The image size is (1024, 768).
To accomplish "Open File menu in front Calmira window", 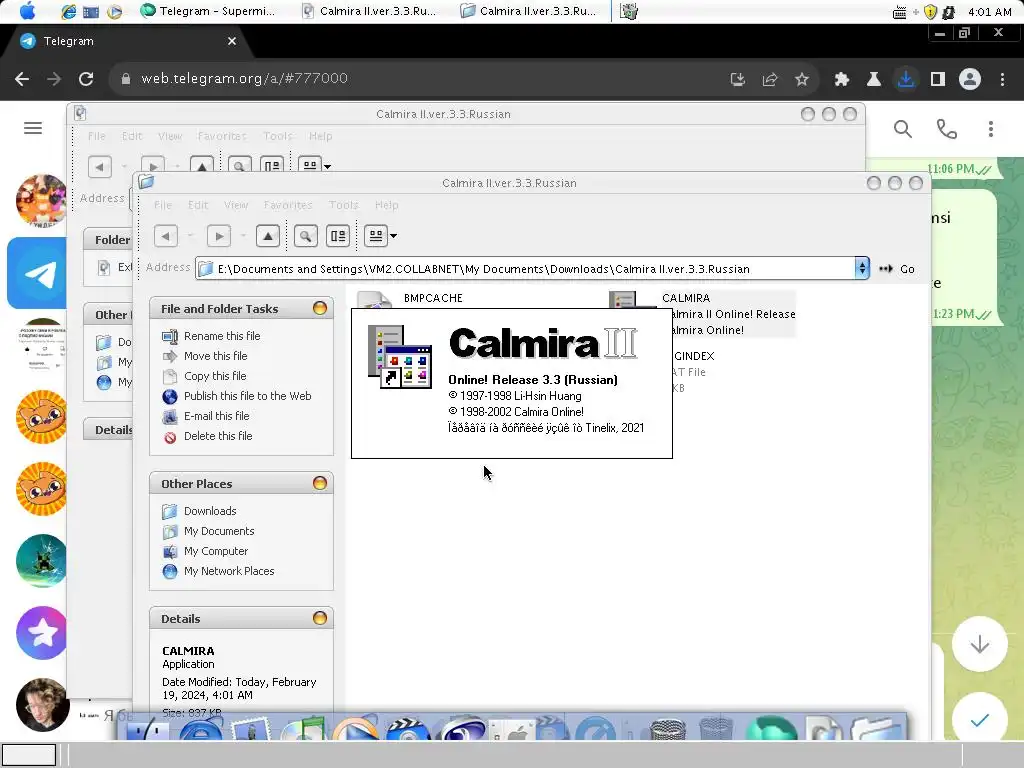I will click(x=163, y=205).
